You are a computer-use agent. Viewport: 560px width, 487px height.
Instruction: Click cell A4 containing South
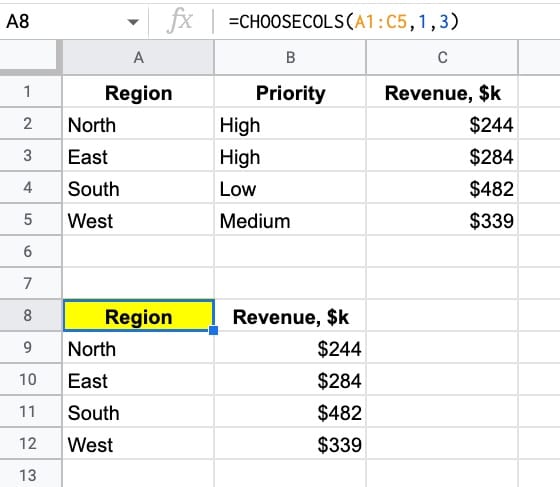tap(139, 187)
